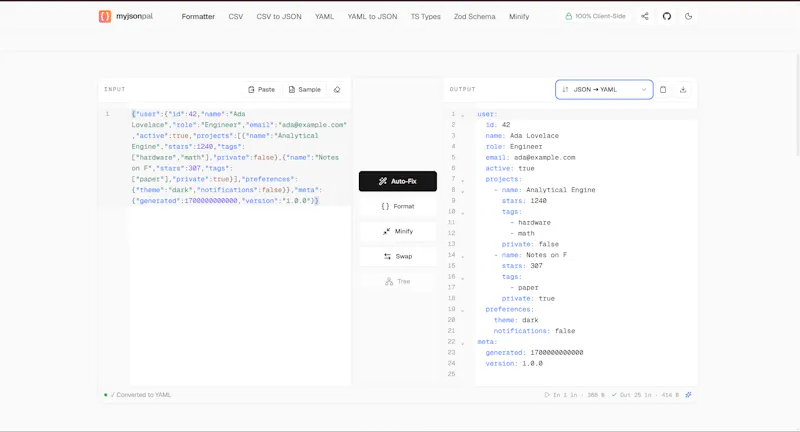Open the Minify tab in the top nav
Image resolution: width=800 pixels, height=432 pixels.
coord(519,16)
